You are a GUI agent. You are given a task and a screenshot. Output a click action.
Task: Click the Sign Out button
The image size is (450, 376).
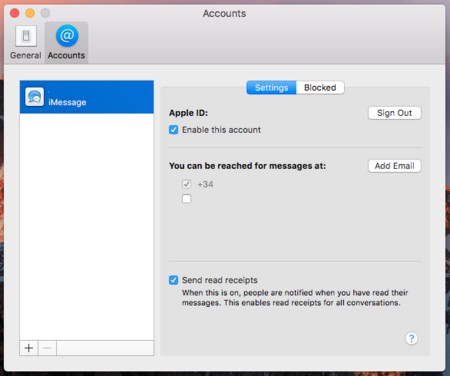[x=395, y=113]
